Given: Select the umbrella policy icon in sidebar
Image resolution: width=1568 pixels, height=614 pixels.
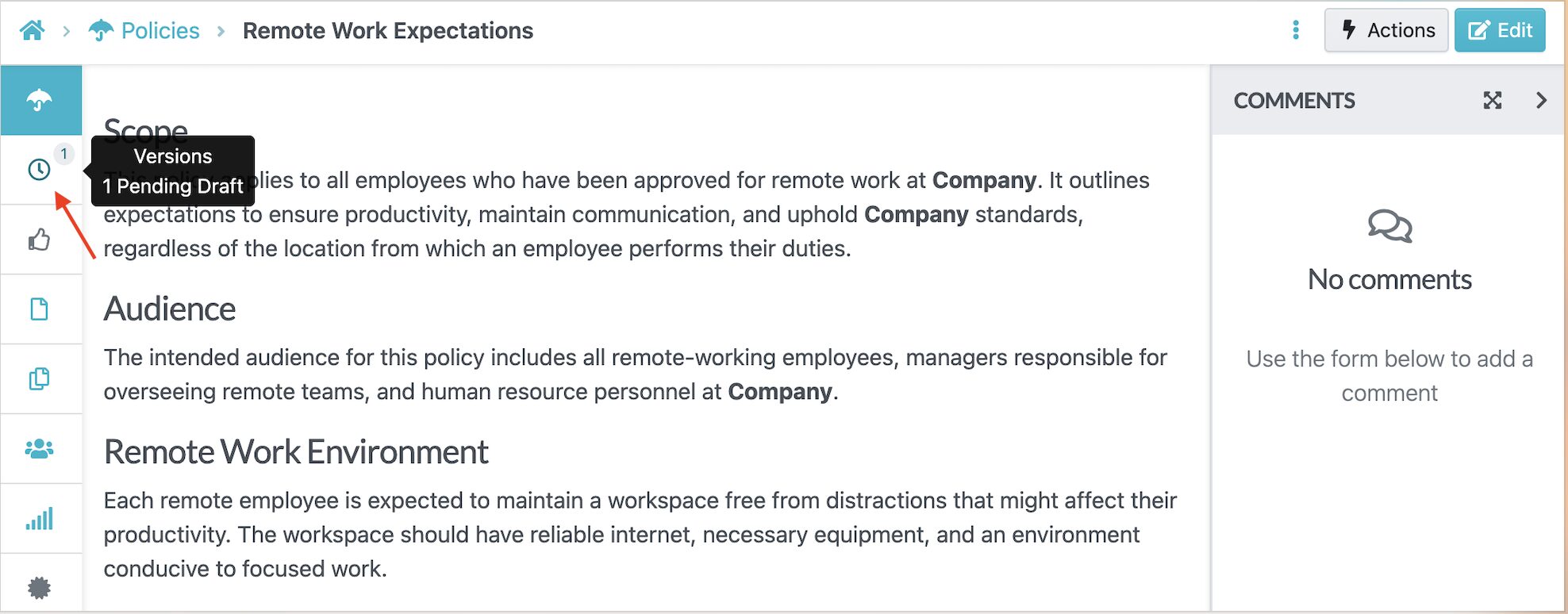Looking at the screenshot, I should coord(40,99).
